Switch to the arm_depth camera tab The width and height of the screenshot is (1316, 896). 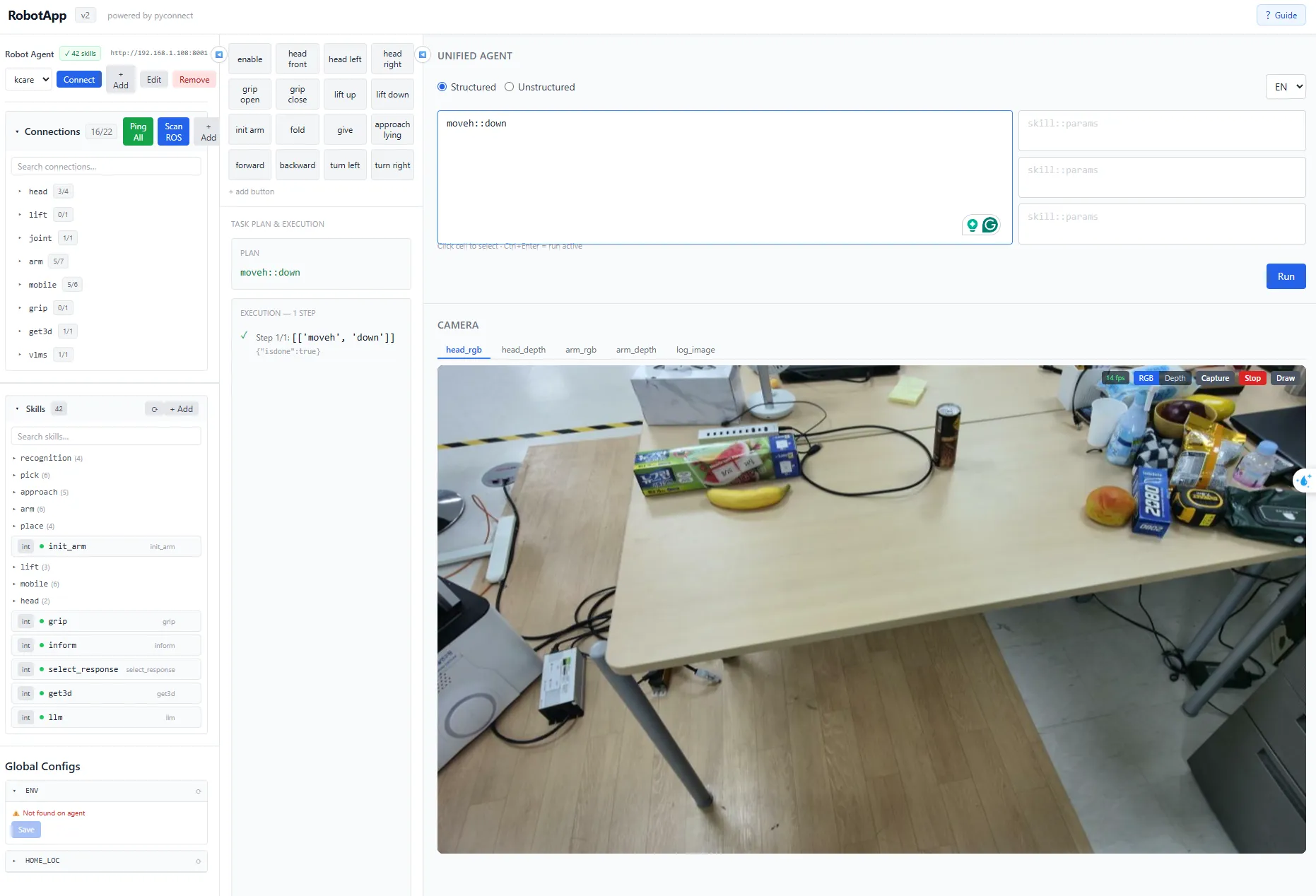[x=636, y=350]
